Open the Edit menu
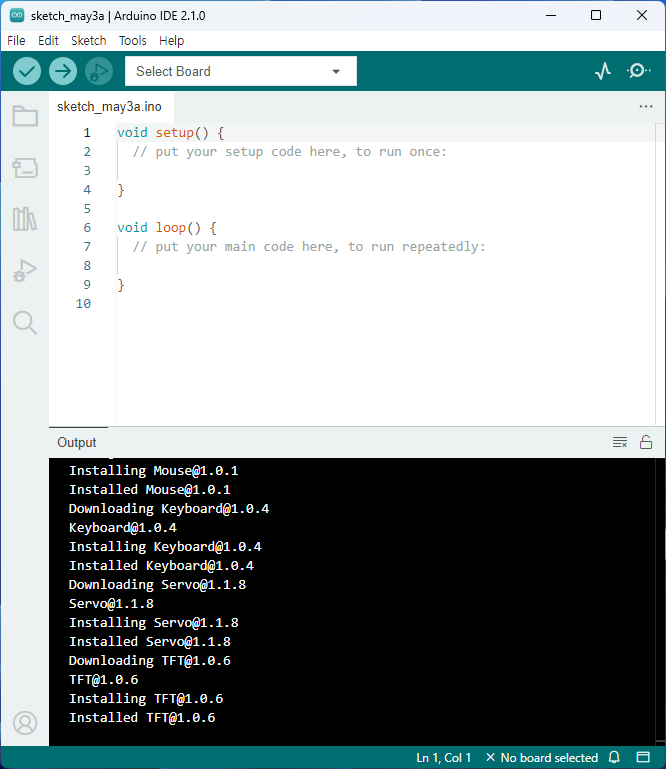The height and width of the screenshot is (769, 666). [48, 41]
